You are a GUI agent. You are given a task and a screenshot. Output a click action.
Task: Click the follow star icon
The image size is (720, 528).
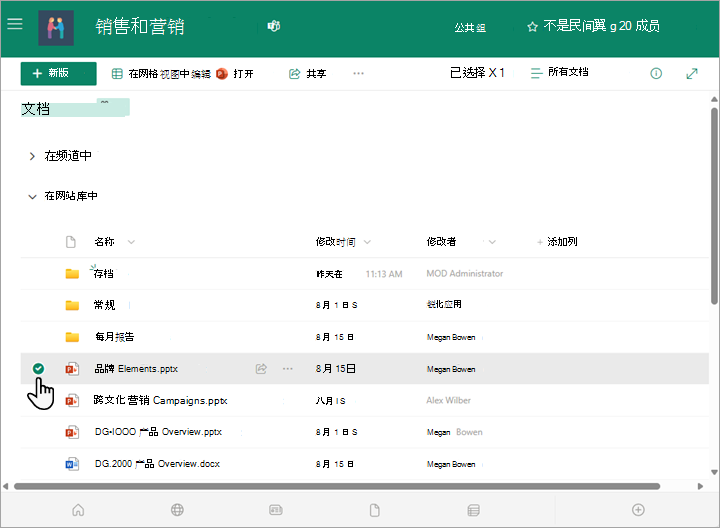pyautogui.click(x=532, y=27)
